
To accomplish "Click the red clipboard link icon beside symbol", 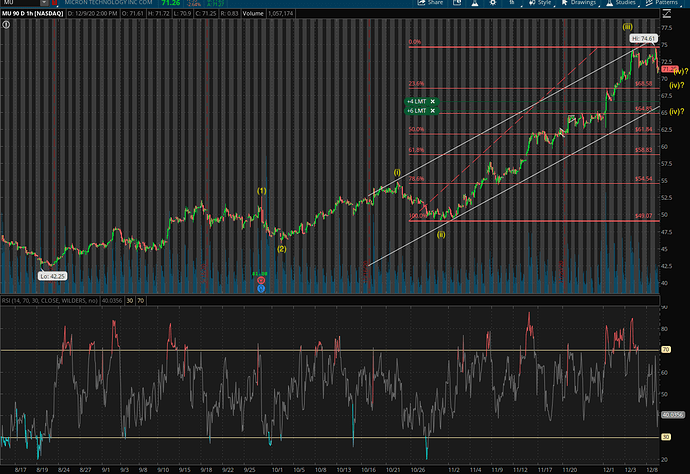I will coord(55,3).
